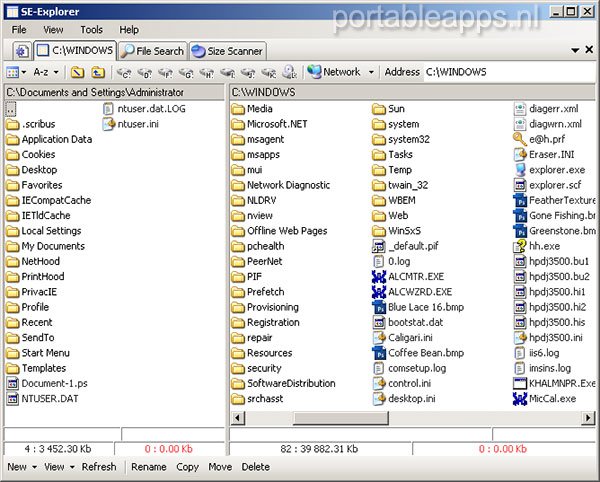Image resolution: width=600 pixels, height=482 pixels.
Task: Open the File Search tab
Action: (153, 51)
